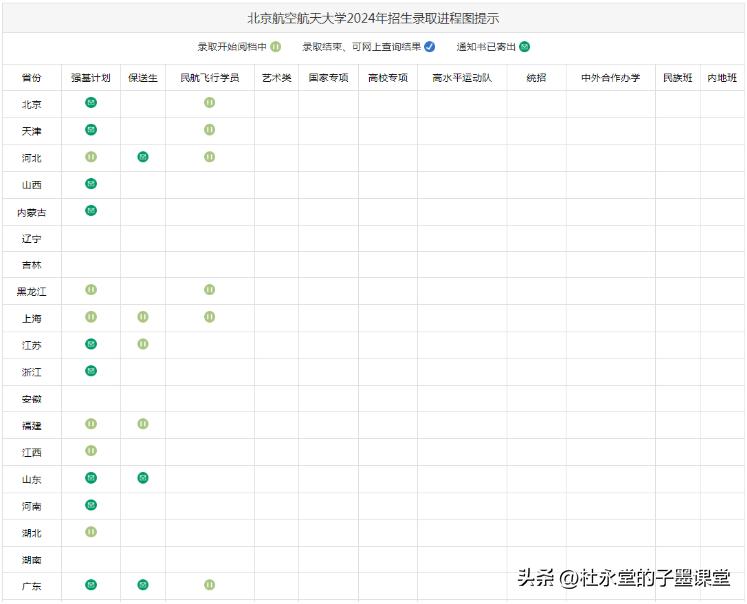
Task: Click 广东 民航飞行学员 status icon
Action: point(210,584)
